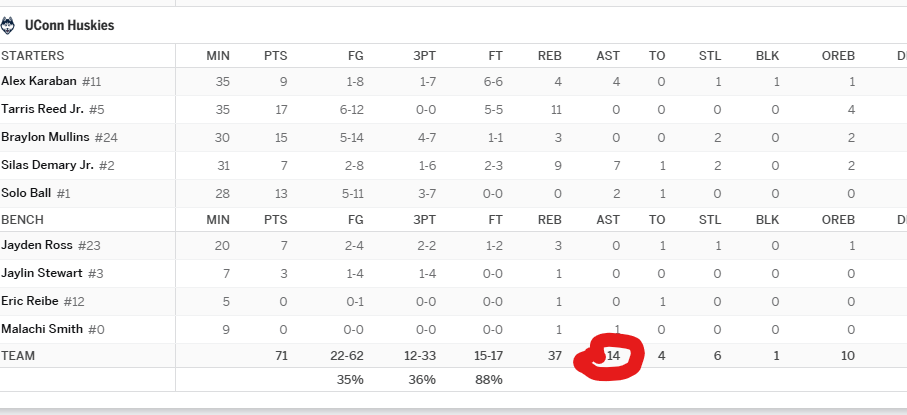Click the bench 3PT column header
Image resolution: width=907 pixels, height=415 pixels.
click(424, 220)
